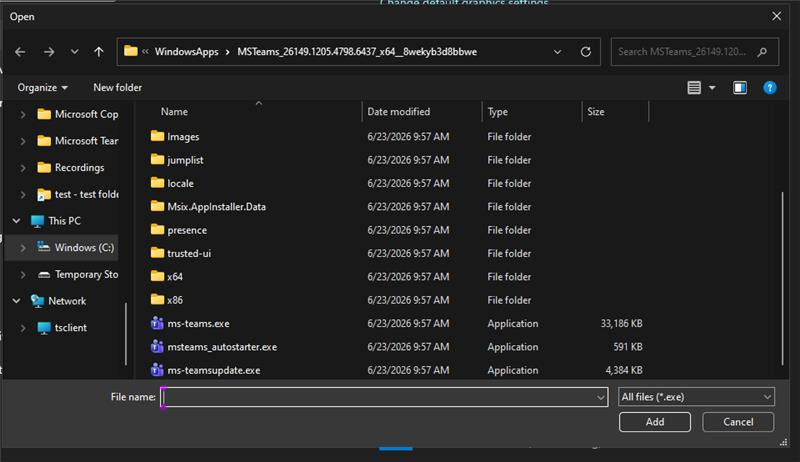Go forward with the Forward arrow

(49, 52)
